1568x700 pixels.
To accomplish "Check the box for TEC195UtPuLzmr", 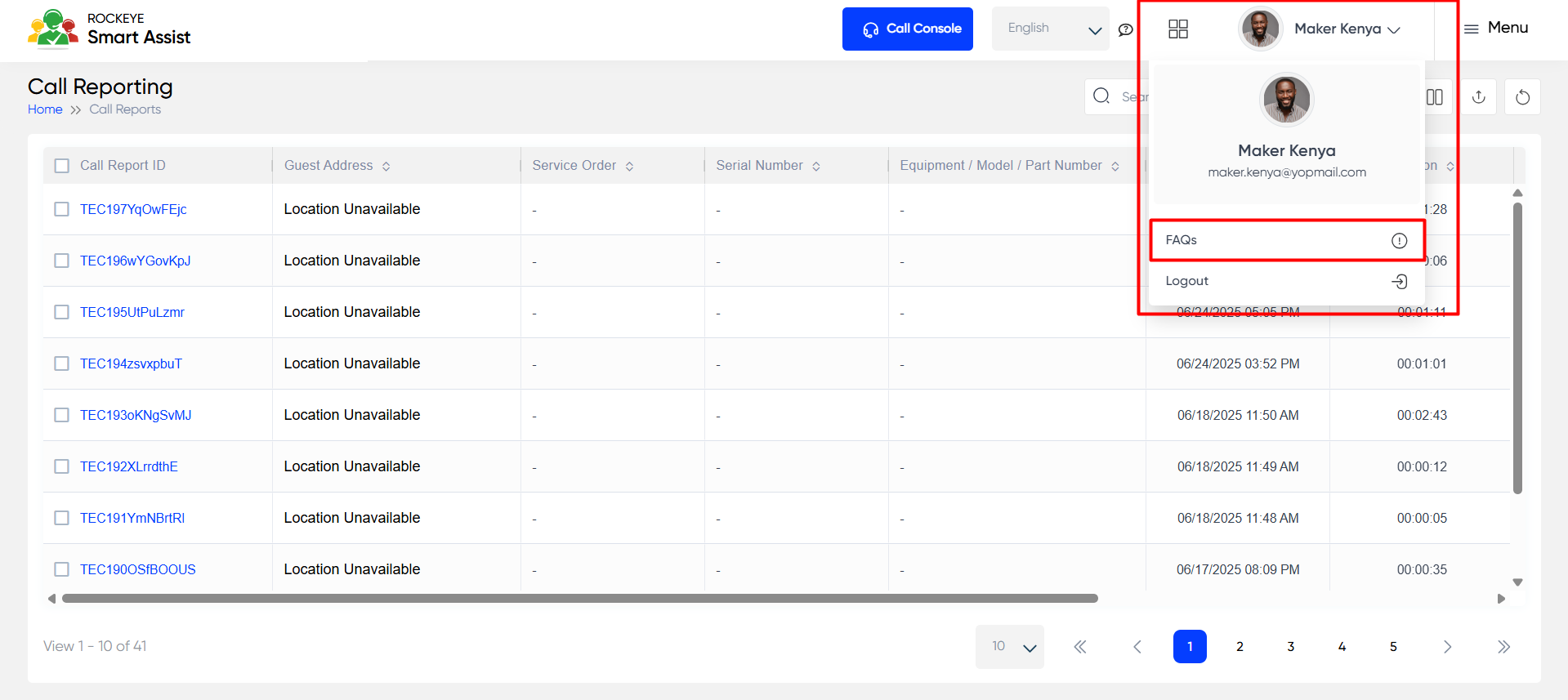I will tap(62, 312).
